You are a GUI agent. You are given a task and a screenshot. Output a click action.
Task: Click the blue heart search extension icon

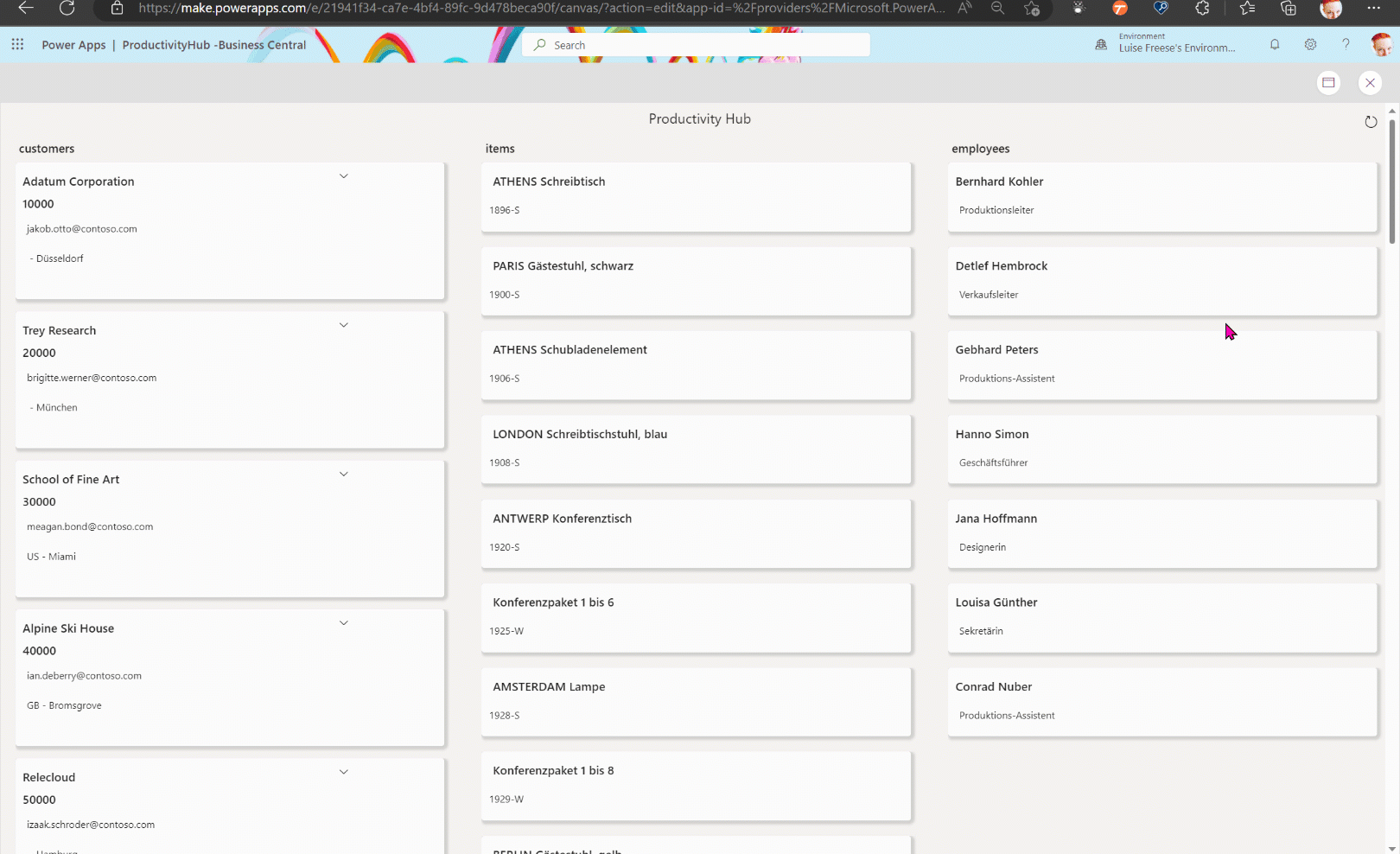click(1161, 8)
